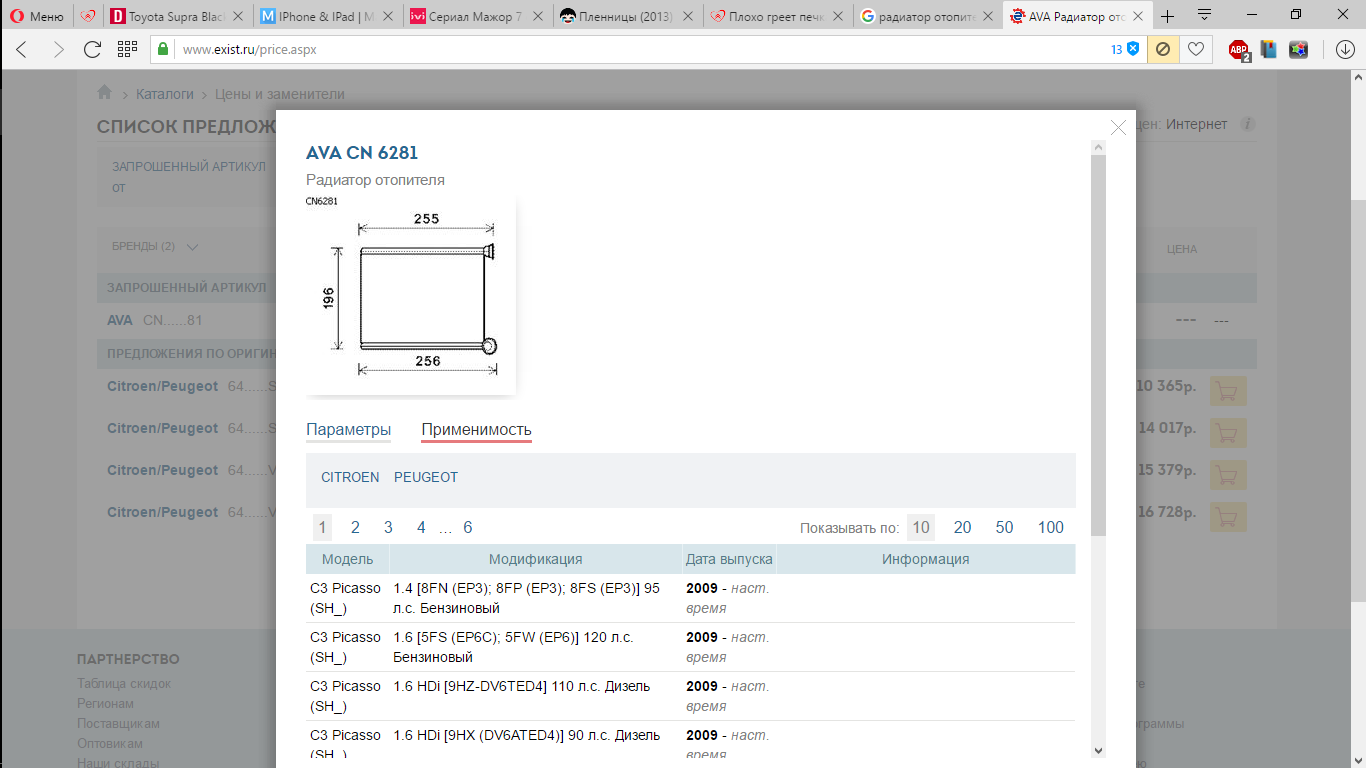The width and height of the screenshot is (1366, 768).
Task: Click the browser back arrow
Action: pyautogui.click(x=22, y=49)
